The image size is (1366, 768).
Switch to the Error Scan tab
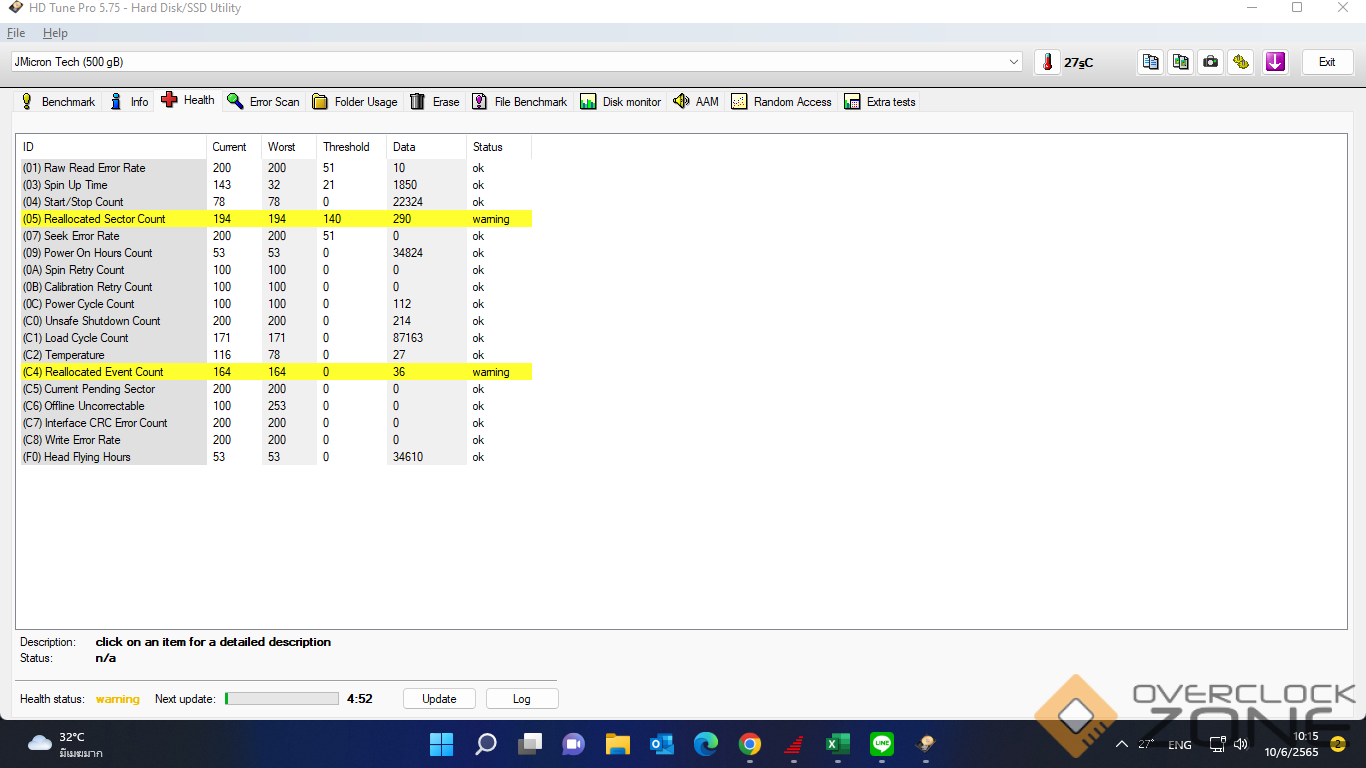coord(263,102)
